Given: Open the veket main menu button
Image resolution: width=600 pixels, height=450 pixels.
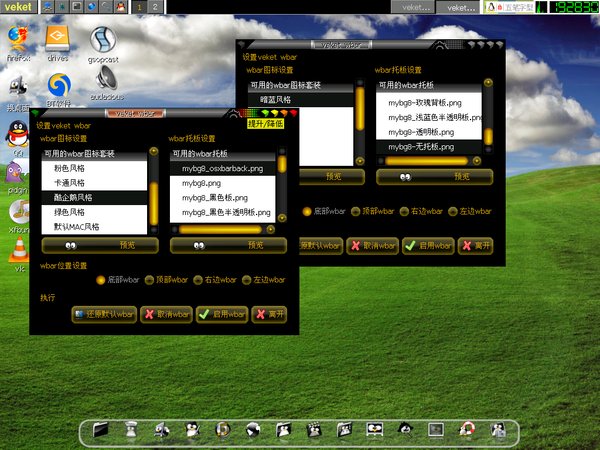Looking at the screenshot, I should tap(18, 7).
